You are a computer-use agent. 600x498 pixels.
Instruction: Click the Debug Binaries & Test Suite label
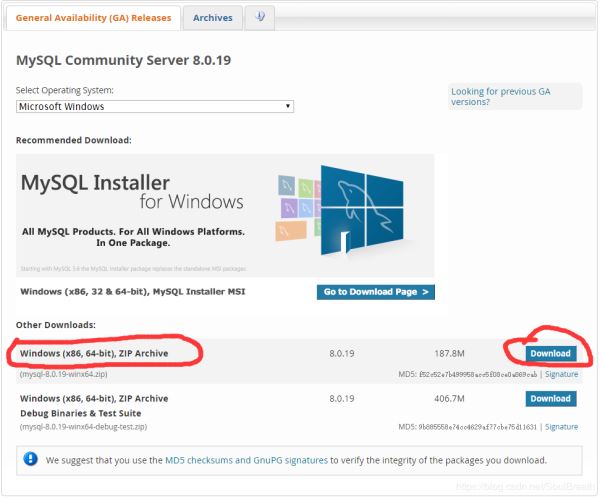click(x=81, y=413)
